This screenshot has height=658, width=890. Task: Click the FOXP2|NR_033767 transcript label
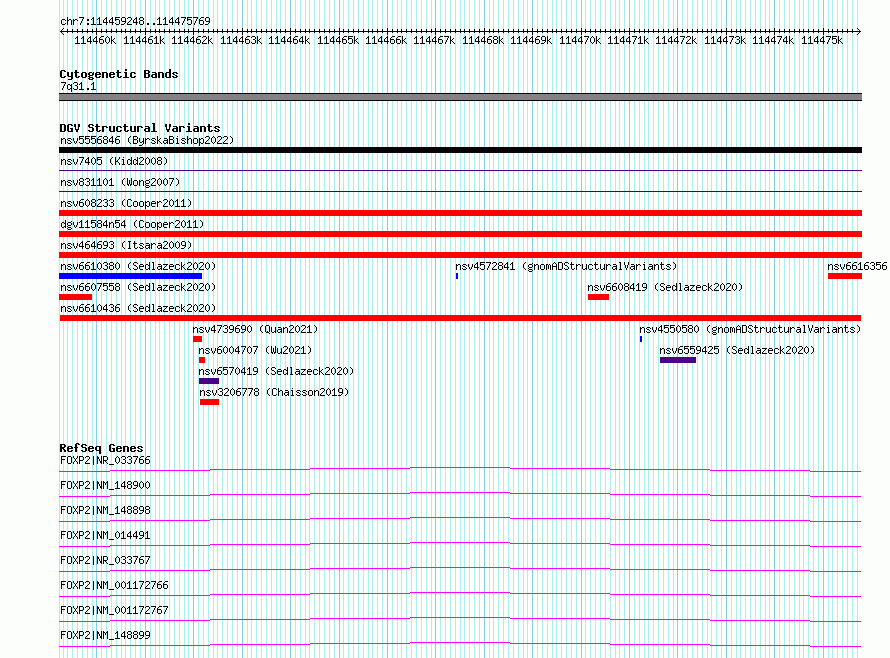[x=105, y=560]
